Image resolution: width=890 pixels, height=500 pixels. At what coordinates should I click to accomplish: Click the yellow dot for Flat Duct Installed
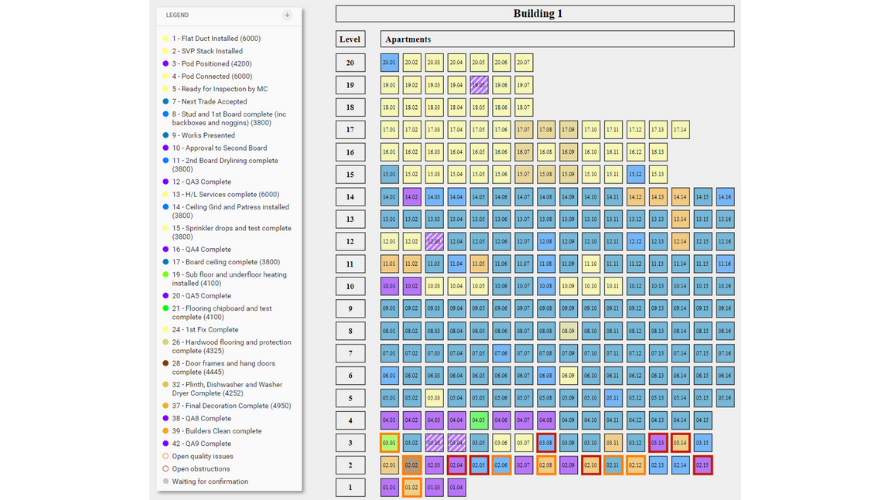[166, 39]
